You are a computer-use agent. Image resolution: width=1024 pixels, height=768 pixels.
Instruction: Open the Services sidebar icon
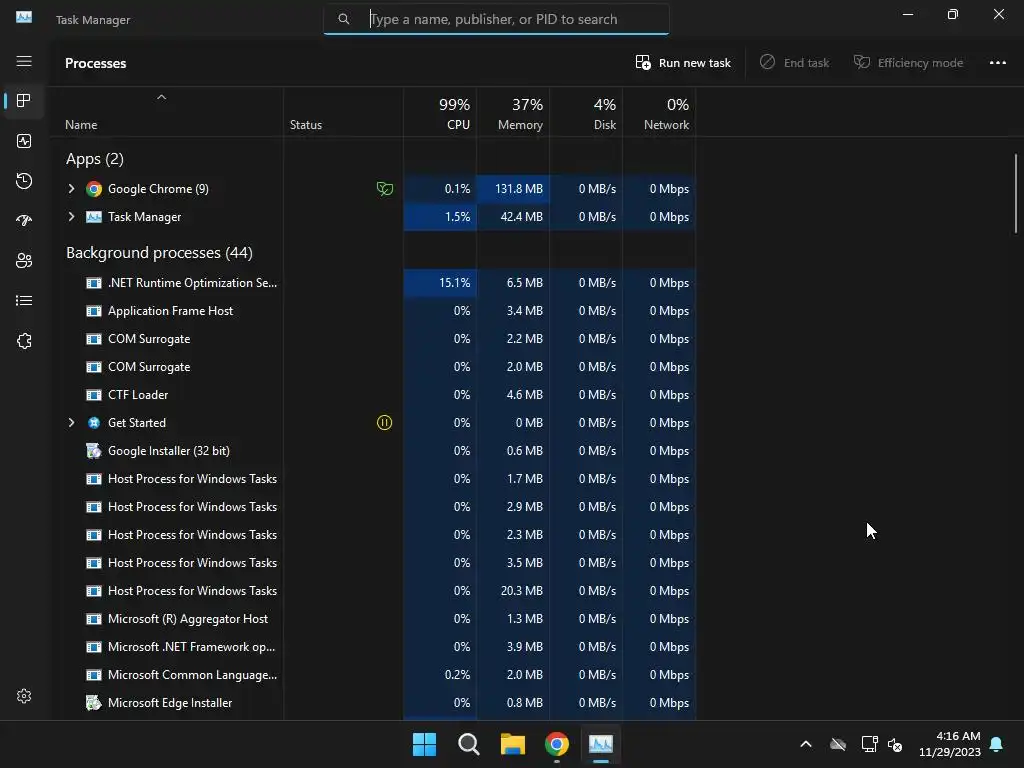click(x=24, y=341)
